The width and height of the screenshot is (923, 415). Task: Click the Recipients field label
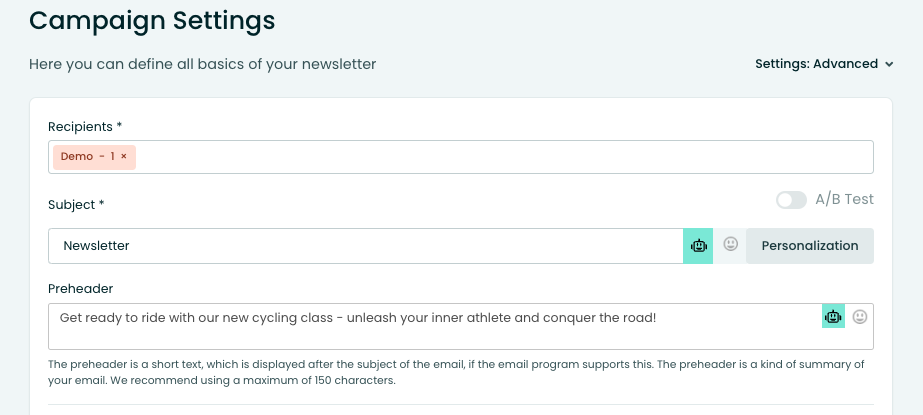coord(85,126)
